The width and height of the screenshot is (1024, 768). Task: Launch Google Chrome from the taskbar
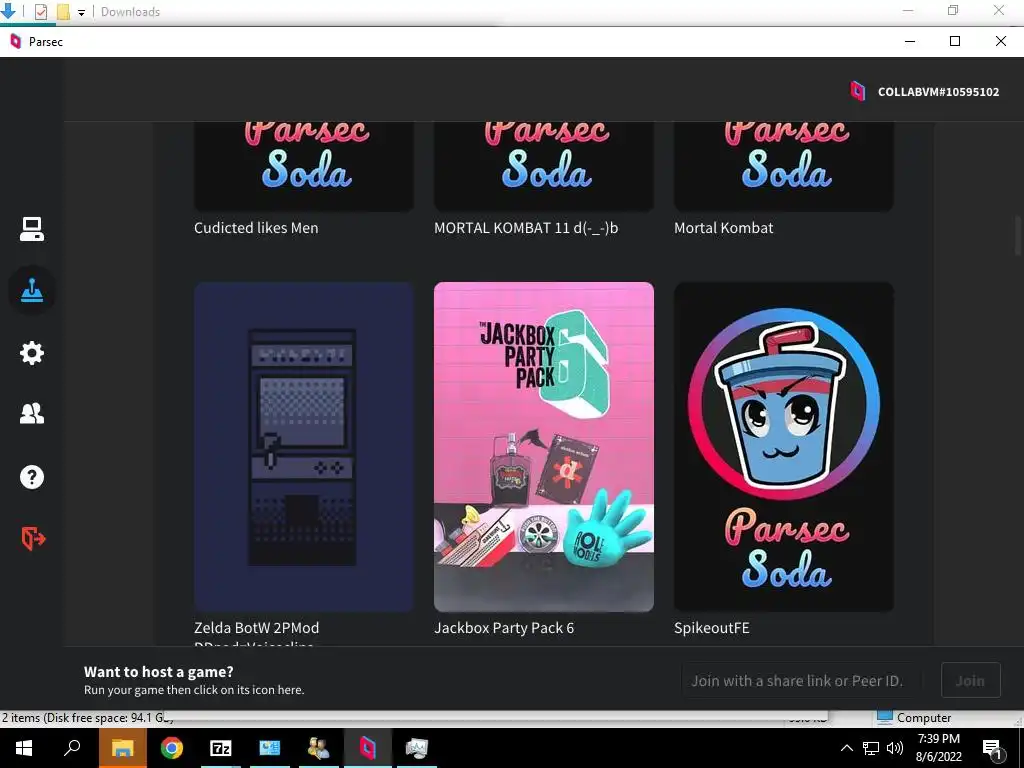click(172, 748)
